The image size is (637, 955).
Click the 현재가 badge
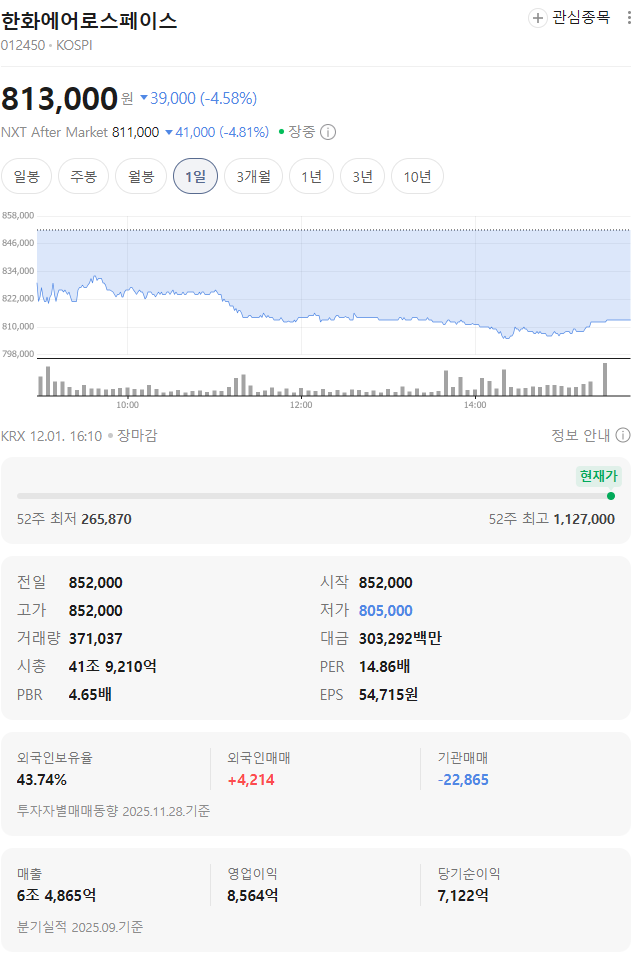point(599,476)
